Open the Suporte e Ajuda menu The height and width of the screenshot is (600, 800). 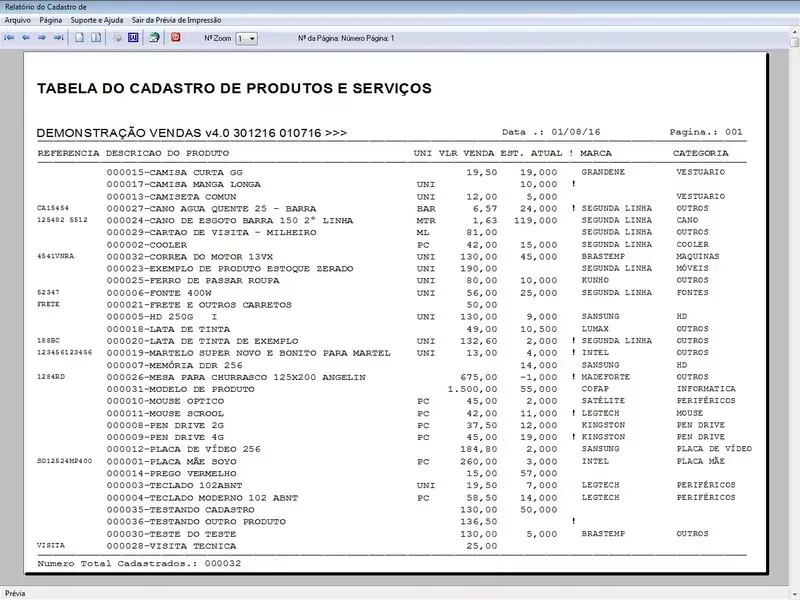[96, 19]
